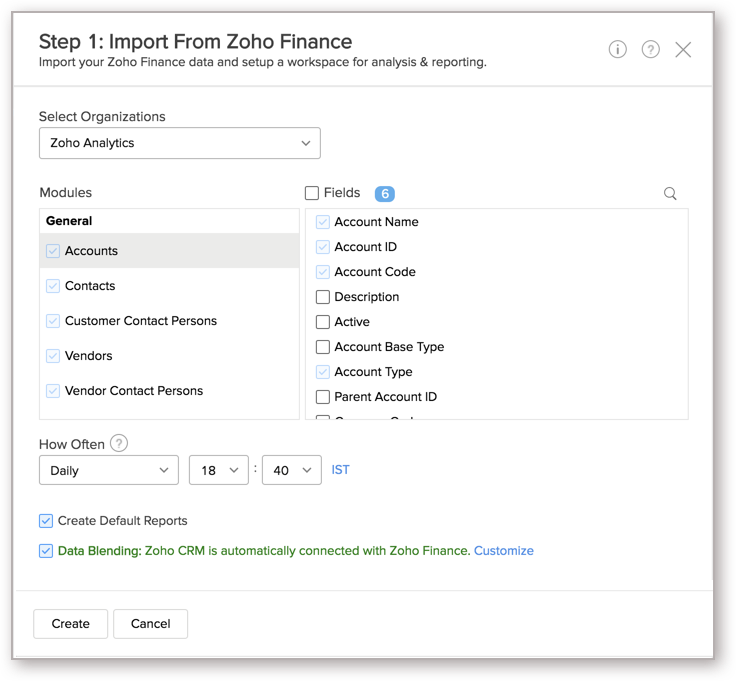736x681 pixels.
Task: Uncheck the Accounts module checkbox
Action: pyautogui.click(x=53, y=251)
